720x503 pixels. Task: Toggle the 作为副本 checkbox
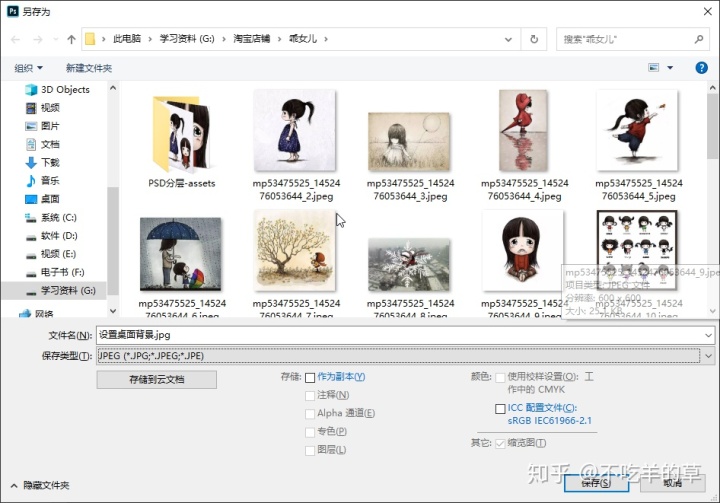(x=310, y=378)
